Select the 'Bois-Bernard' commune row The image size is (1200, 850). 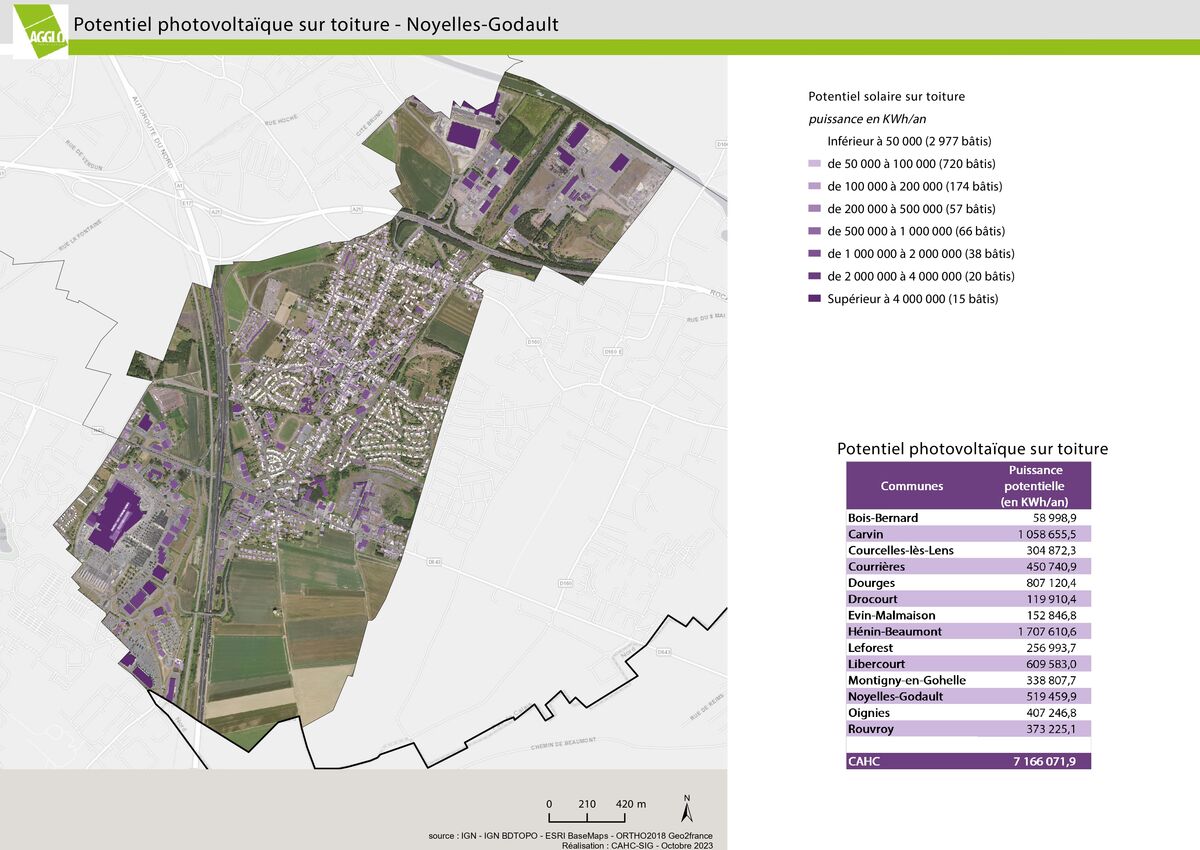968,518
